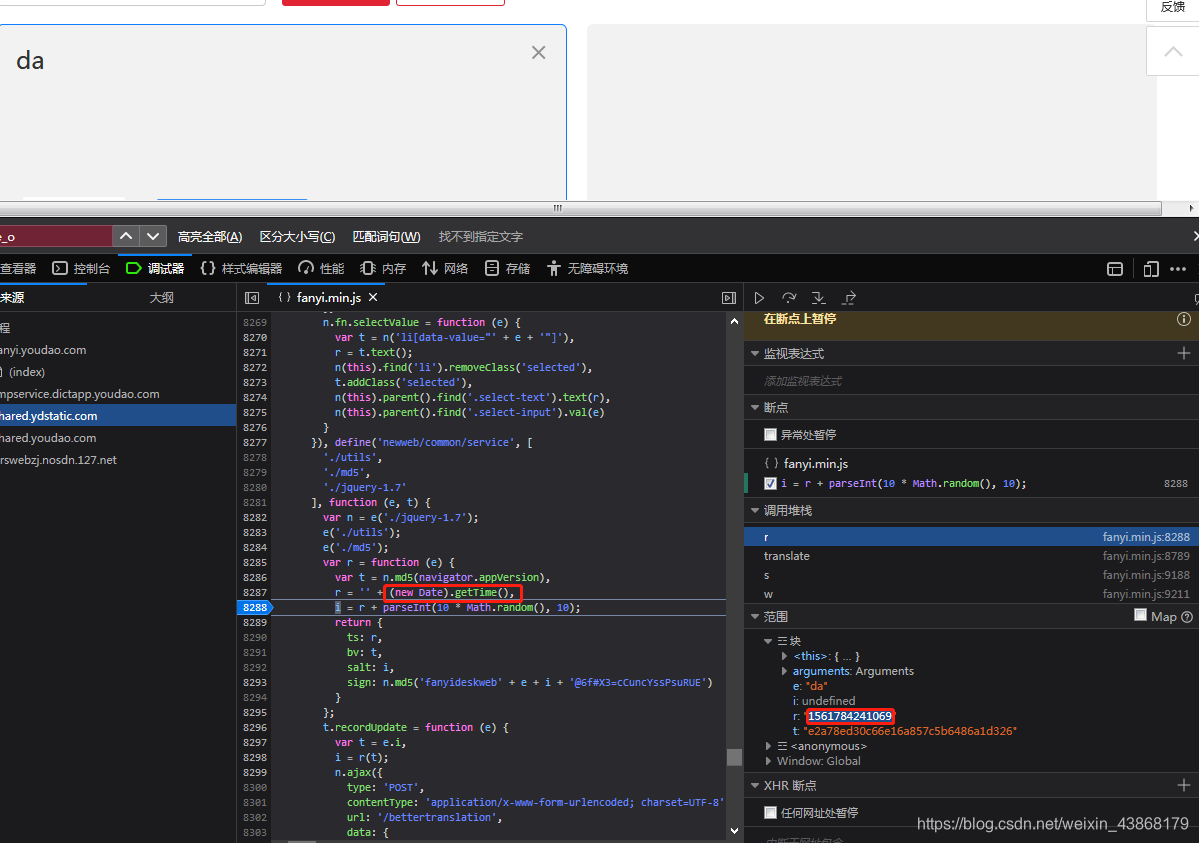Uncheck the line 8288 breakpoint checkbox
1199x843 pixels.
pyautogui.click(x=771, y=483)
